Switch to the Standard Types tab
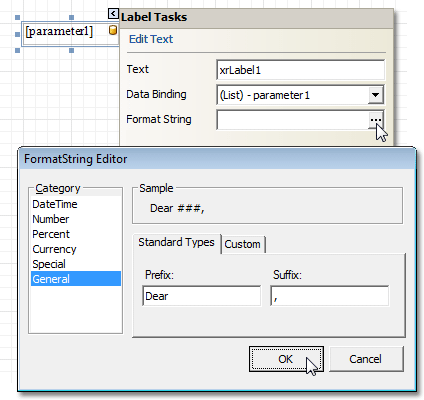Screen dimensions: 424x400 click(176, 243)
